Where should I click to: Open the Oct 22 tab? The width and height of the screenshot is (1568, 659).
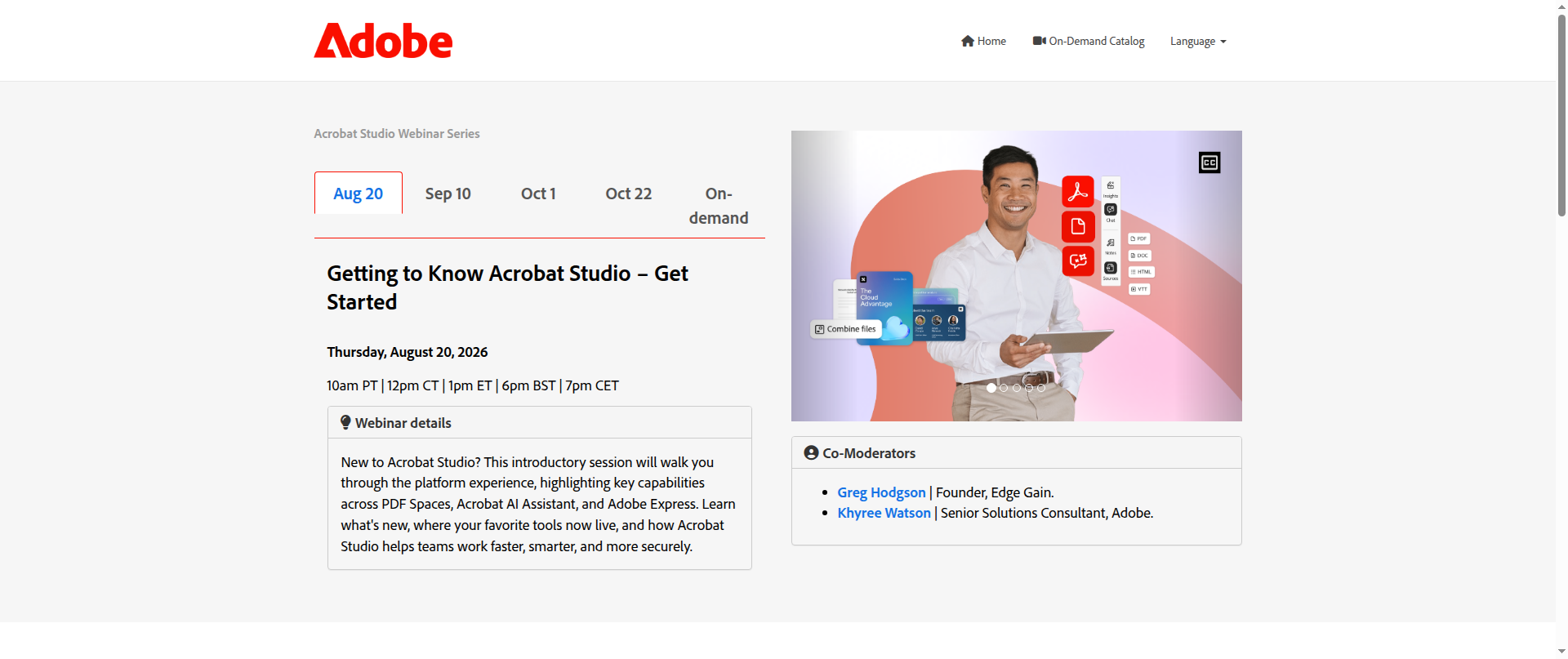pos(629,194)
